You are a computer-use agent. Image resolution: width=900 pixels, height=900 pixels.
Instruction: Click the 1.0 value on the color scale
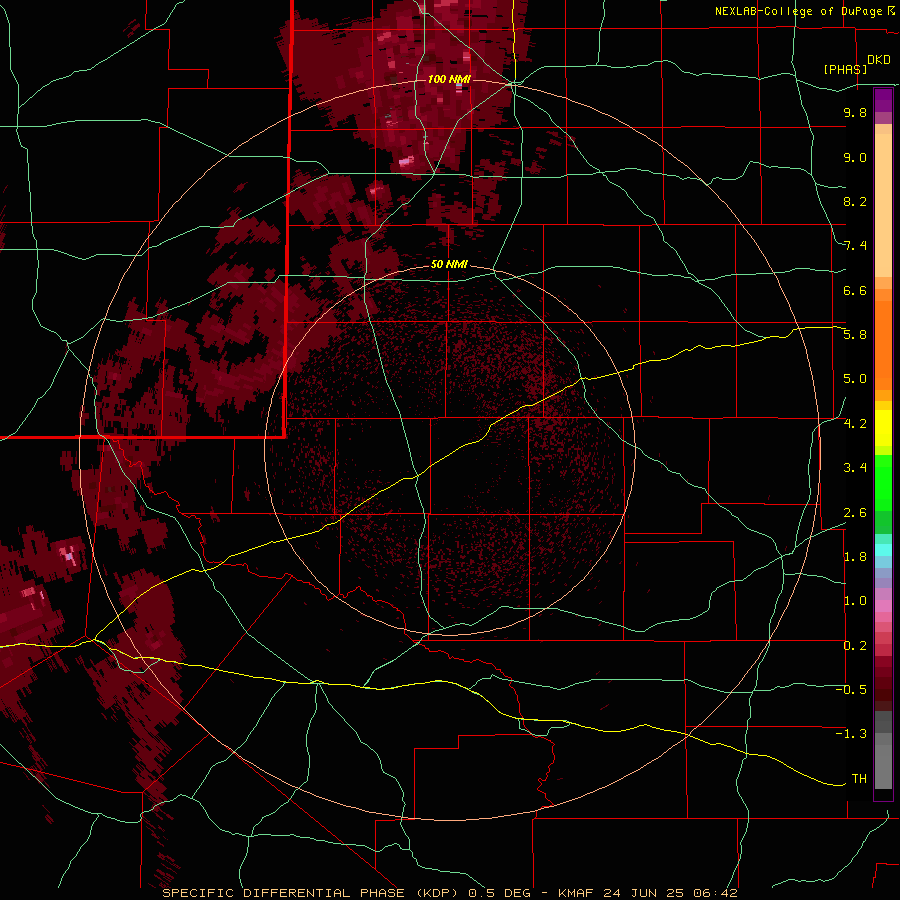pos(855,601)
